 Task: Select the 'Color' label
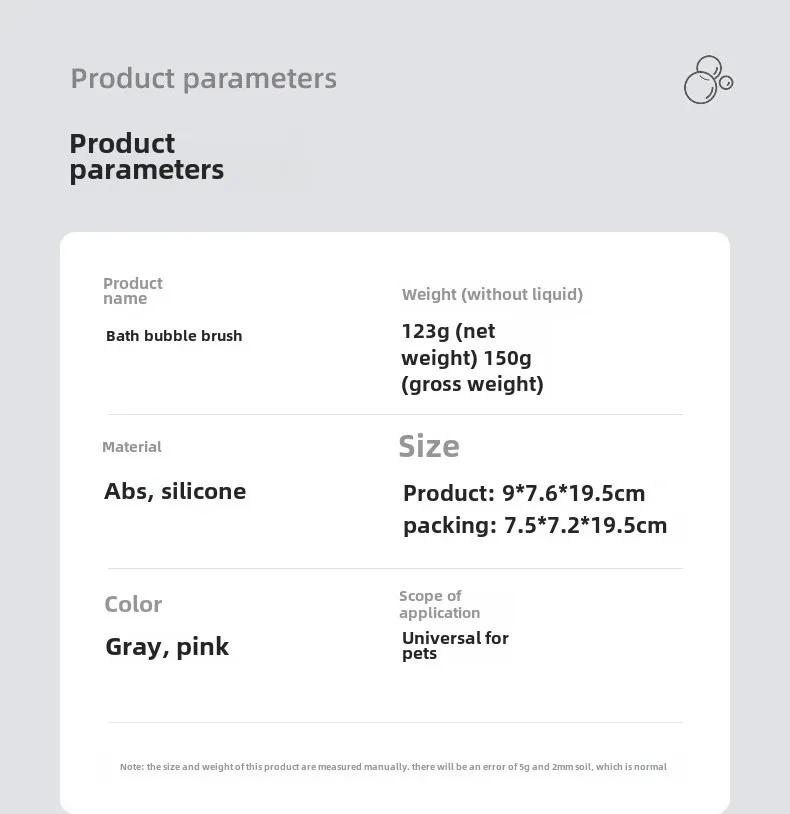(133, 604)
